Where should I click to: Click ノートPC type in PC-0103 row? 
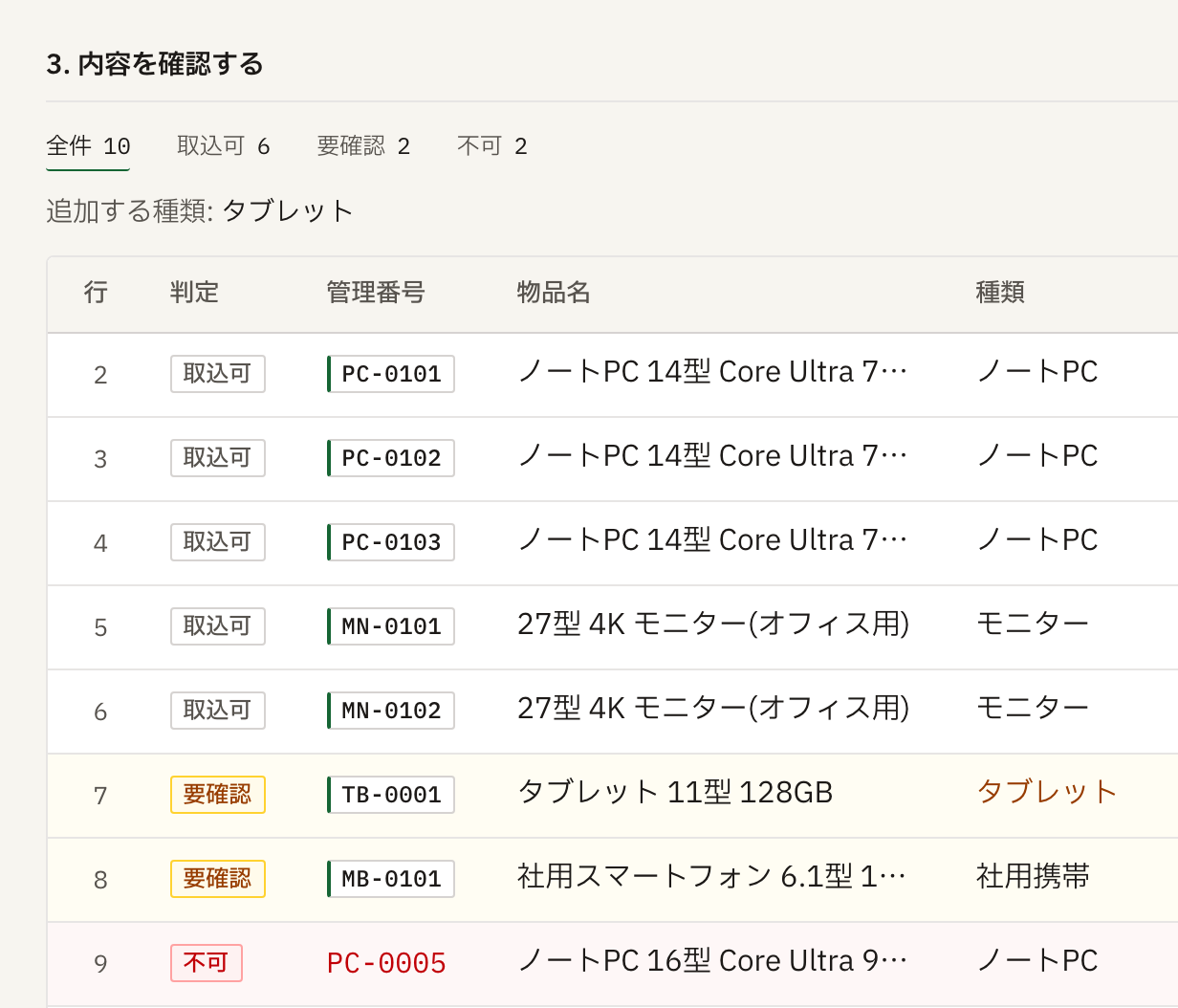[x=1037, y=540]
